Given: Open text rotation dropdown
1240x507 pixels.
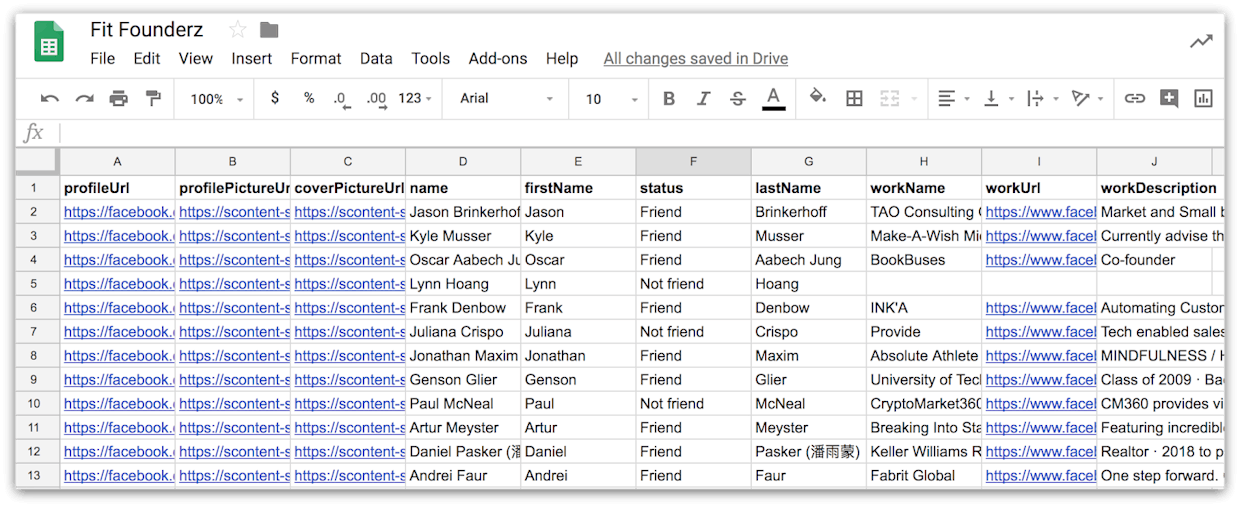Looking at the screenshot, I should (1087, 98).
